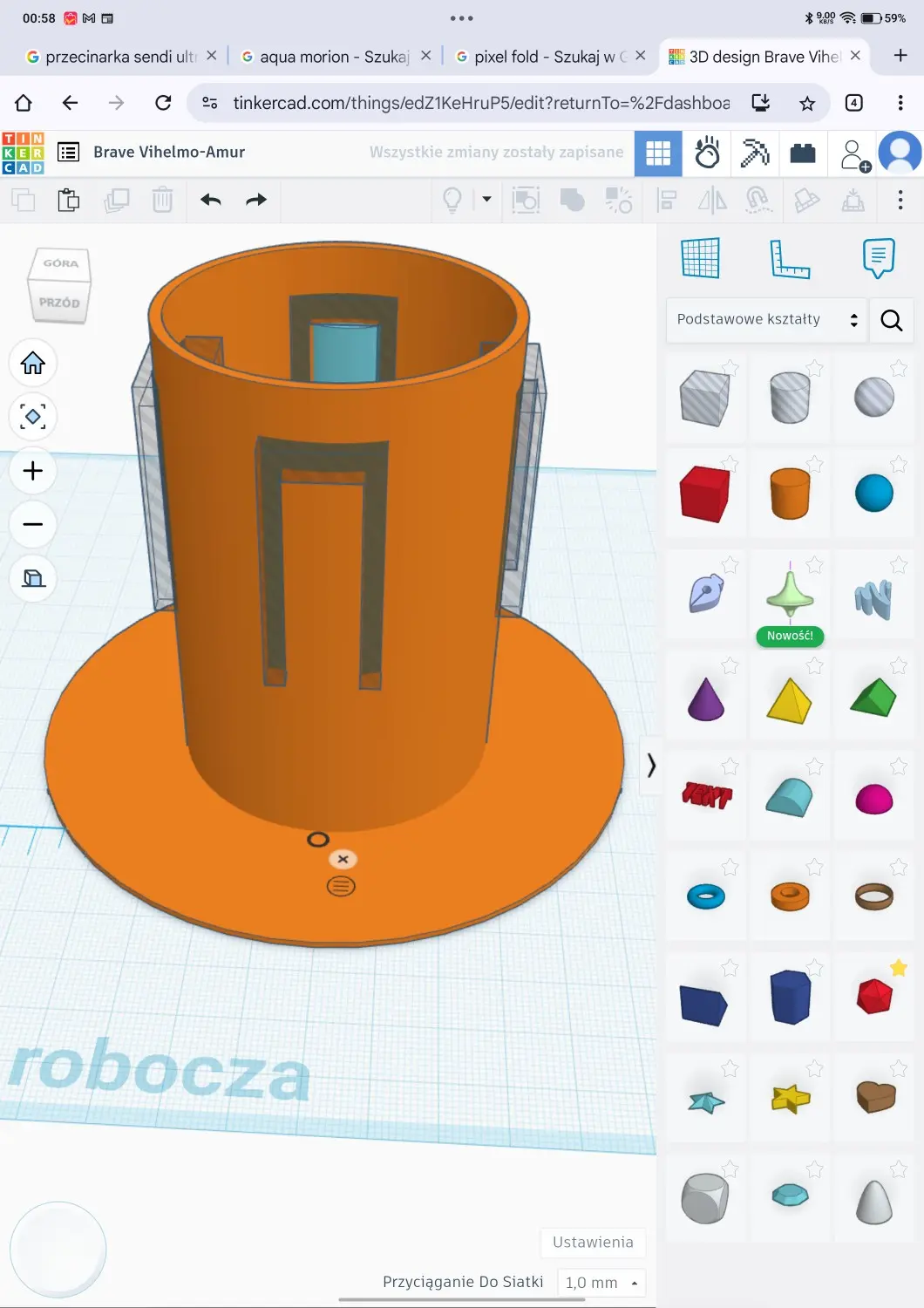Click the Mirror tool icon
The image size is (924, 1308).
pos(712,200)
